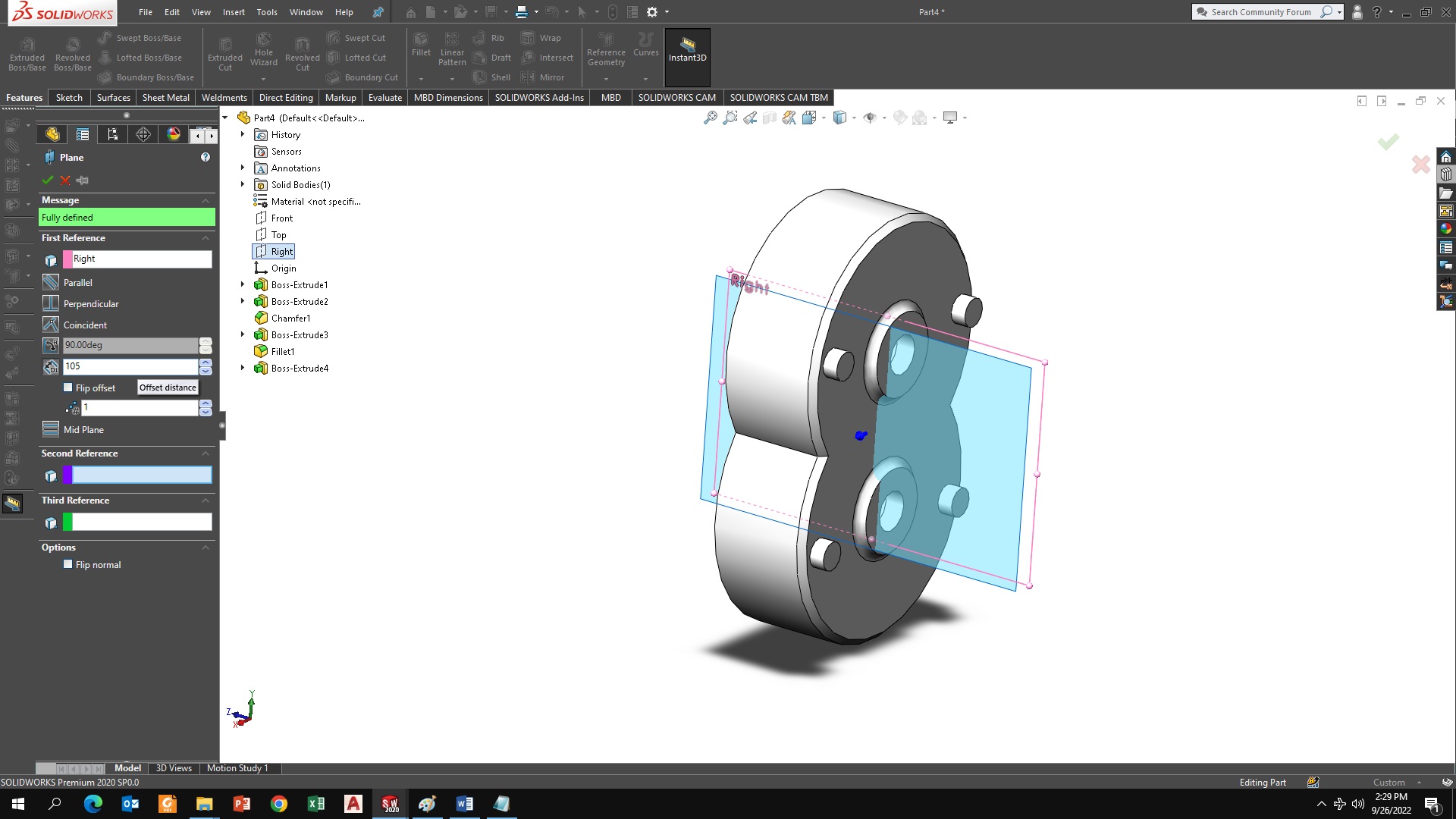Expand the Solid Bodies(1) folder
Screen dimensions: 1456x819
(x=243, y=184)
